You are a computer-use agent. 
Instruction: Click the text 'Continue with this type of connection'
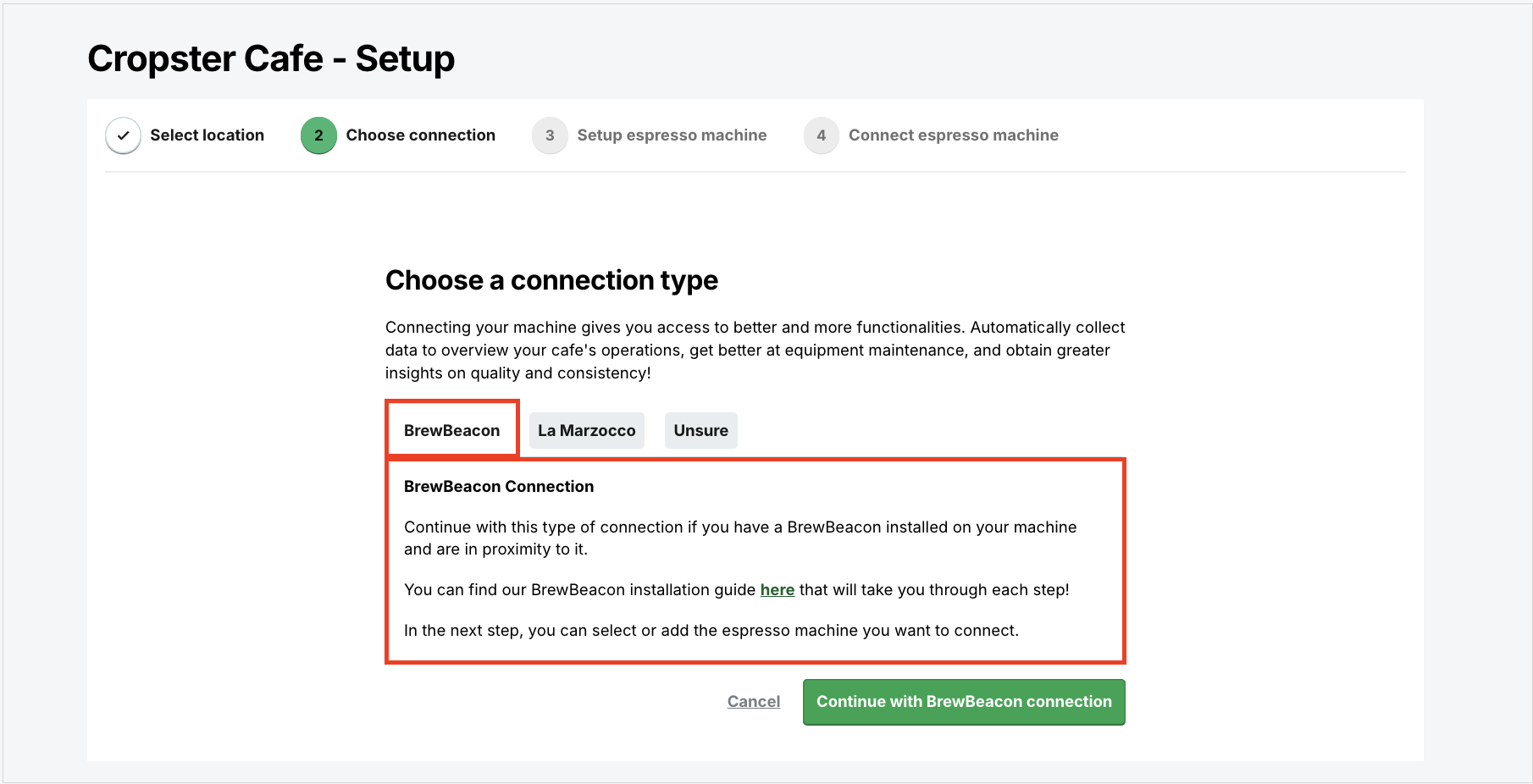pyautogui.click(x=543, y=527)
